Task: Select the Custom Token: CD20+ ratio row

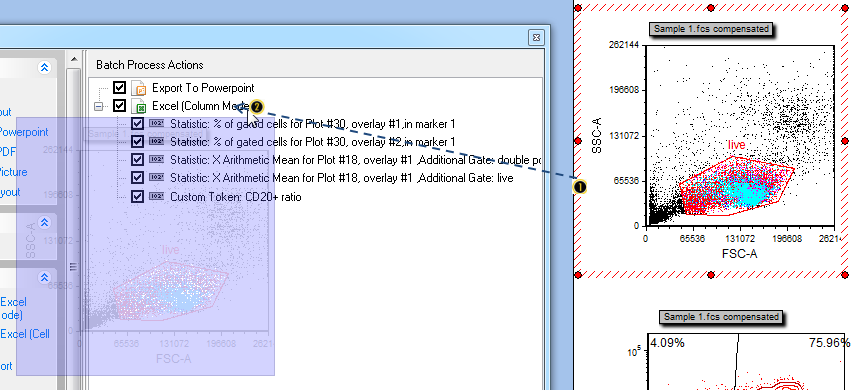Action: 236,197
